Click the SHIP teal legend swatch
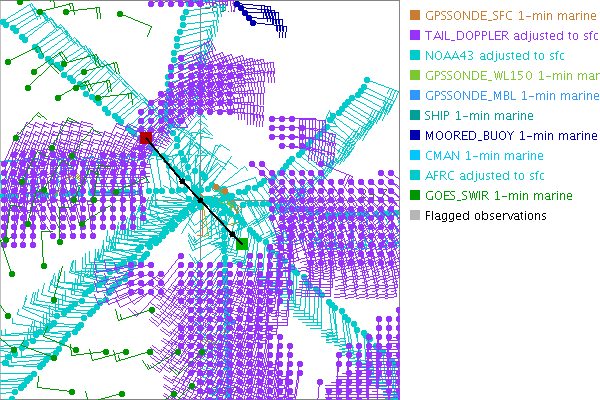Image resolution: width=600 pixels, height=400 pixels. (415, 116)
